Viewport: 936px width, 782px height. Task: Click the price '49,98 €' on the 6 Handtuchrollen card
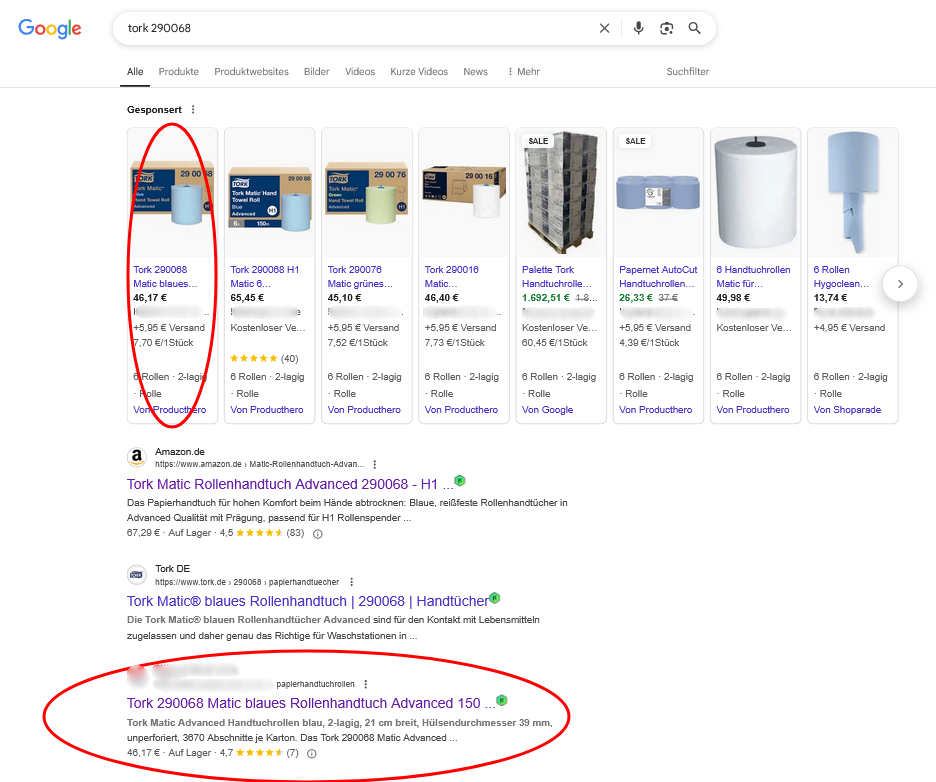733,297
